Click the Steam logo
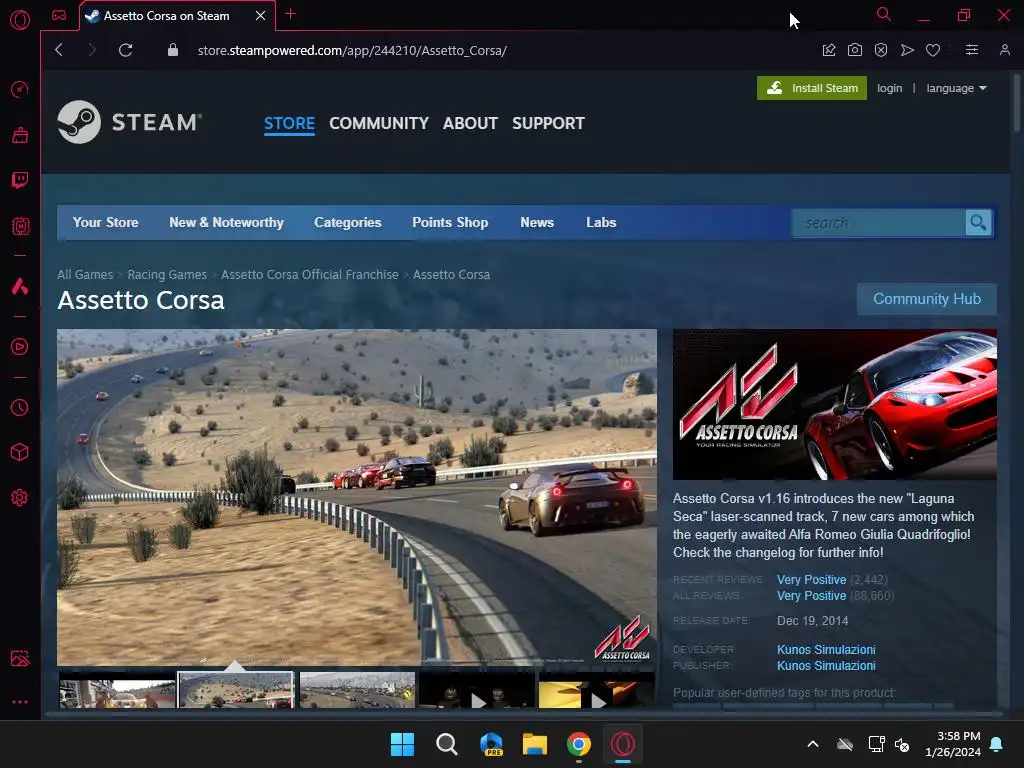This screenshot has width=1024, height=768. 129,122
